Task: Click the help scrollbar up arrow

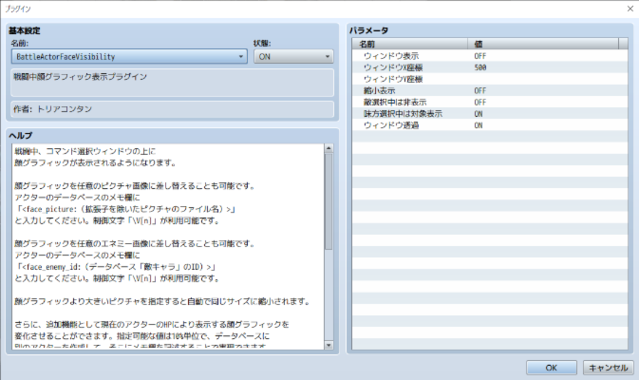Action: [329, 148]
